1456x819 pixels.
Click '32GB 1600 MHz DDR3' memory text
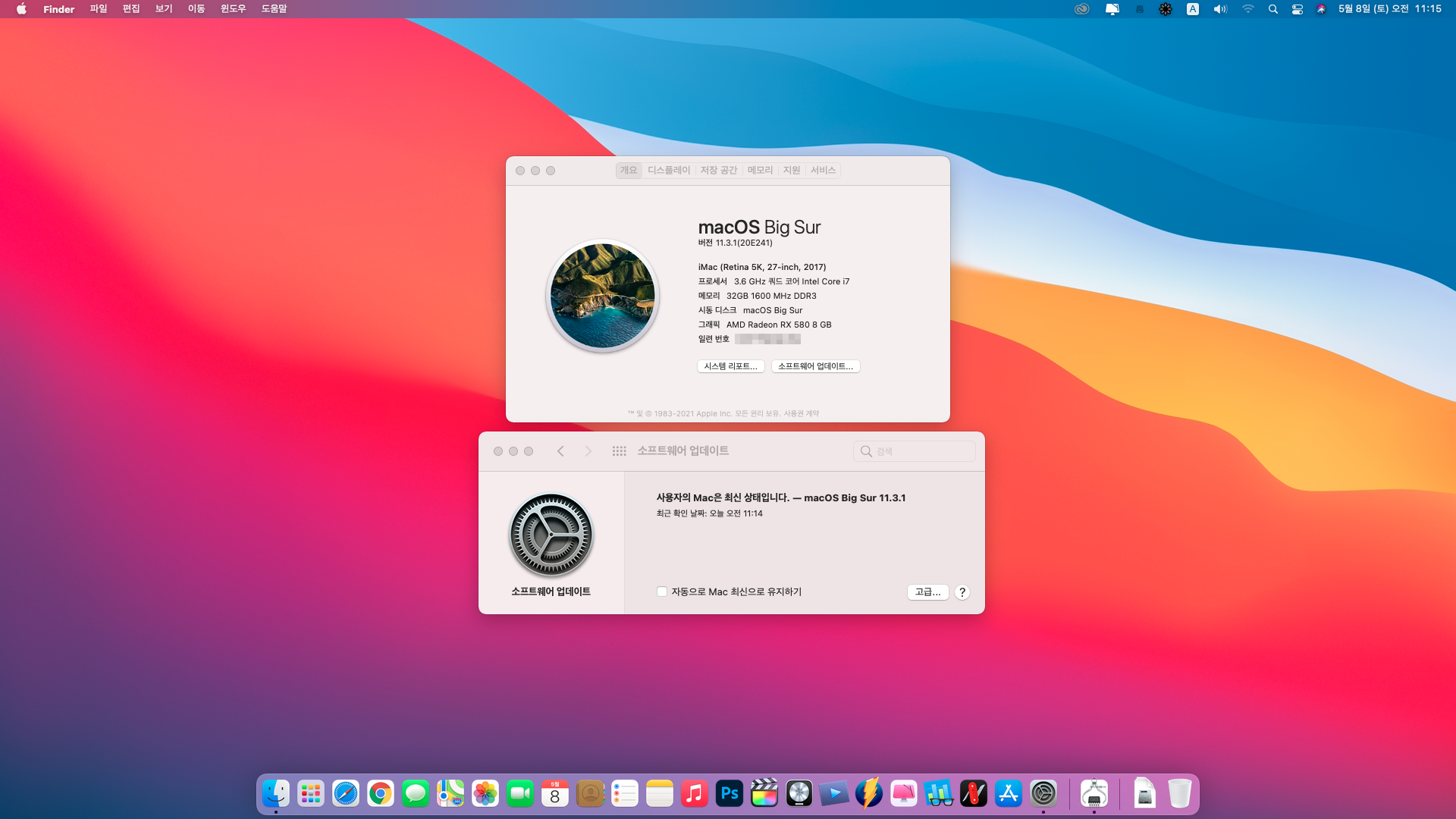(771, 296)
